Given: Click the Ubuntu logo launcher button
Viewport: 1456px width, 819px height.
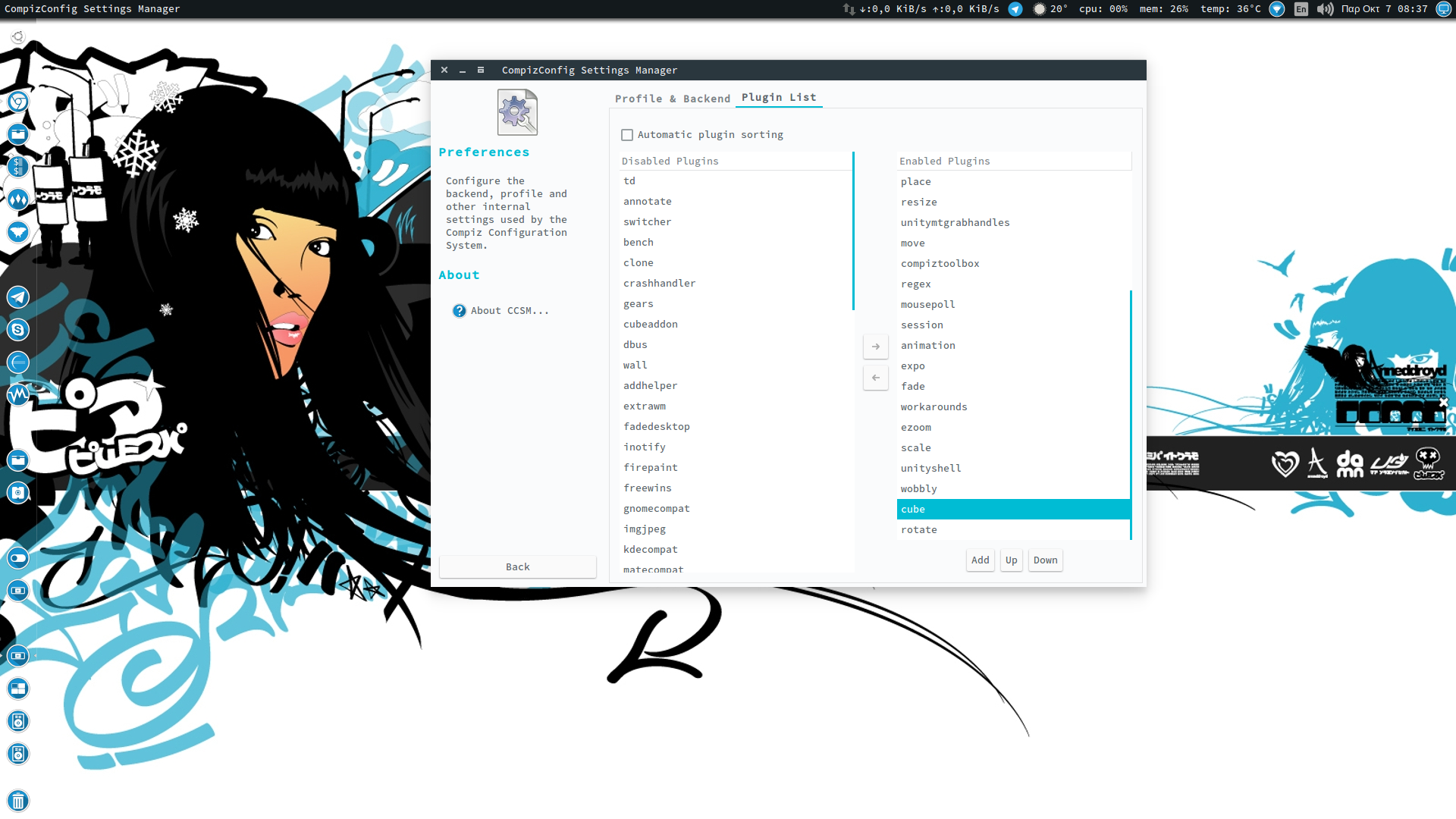Looking at the screenshot, I should [18, 36].
